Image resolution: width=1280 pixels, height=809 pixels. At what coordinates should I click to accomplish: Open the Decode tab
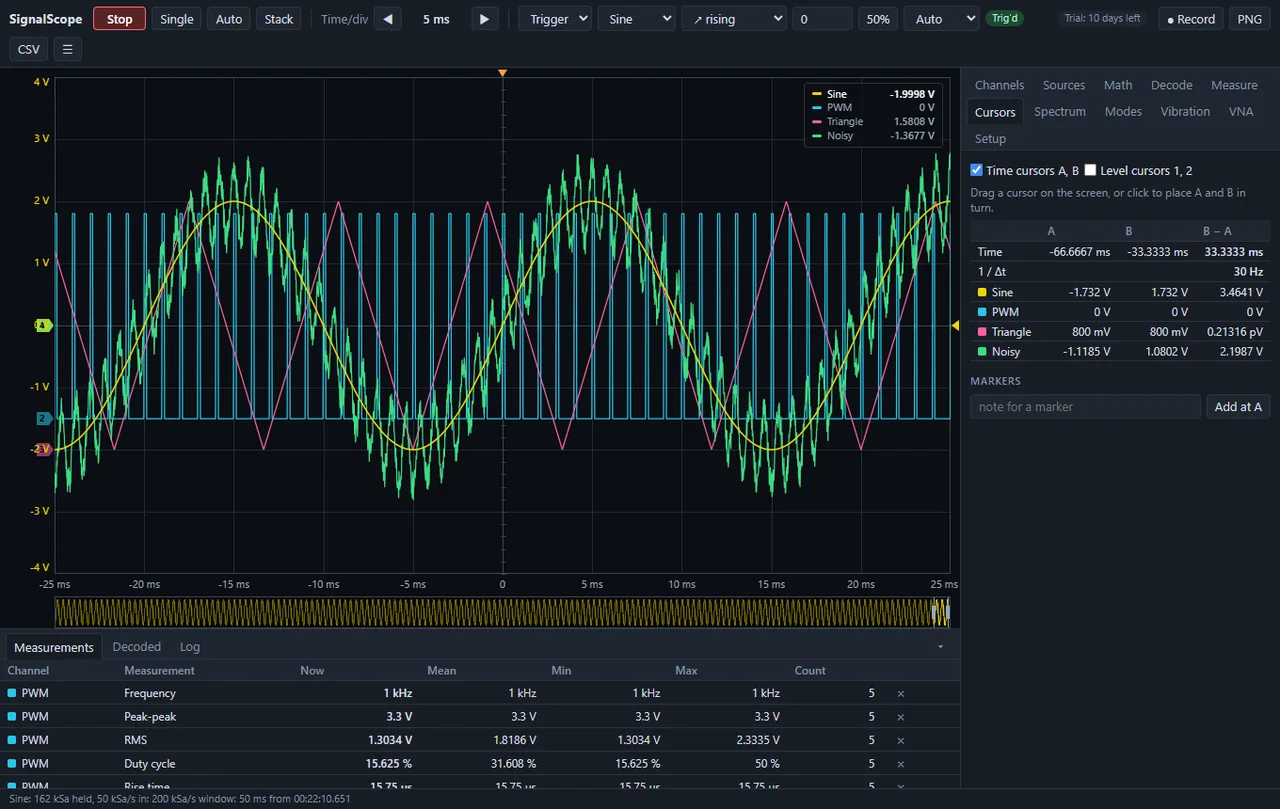(1171, 85)
